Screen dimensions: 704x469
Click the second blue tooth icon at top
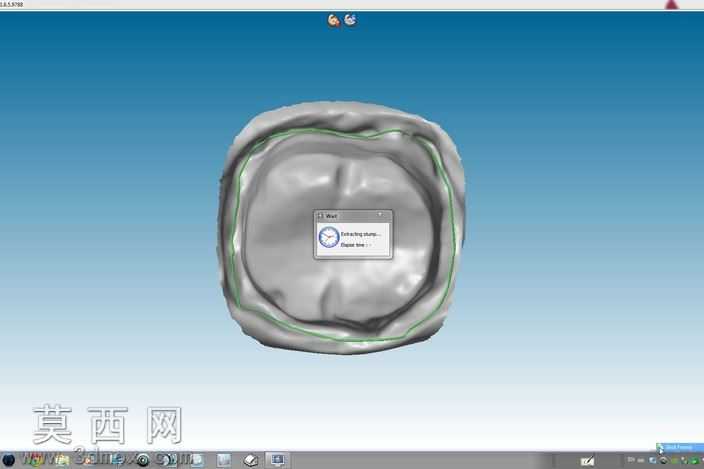pos(351,20)
